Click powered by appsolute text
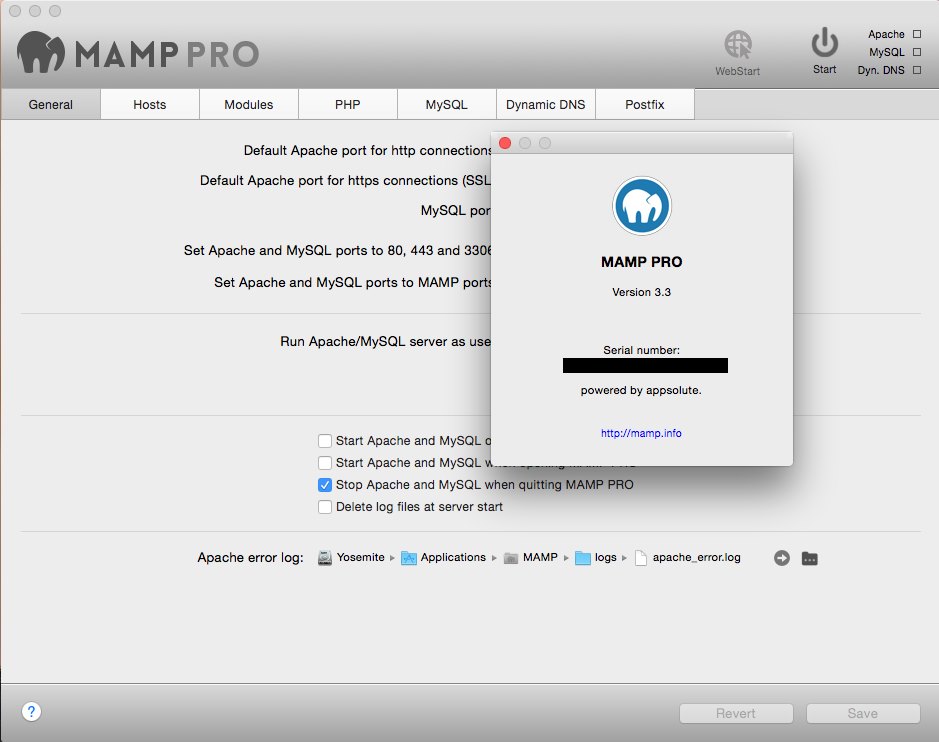 [x=641, y=390]
